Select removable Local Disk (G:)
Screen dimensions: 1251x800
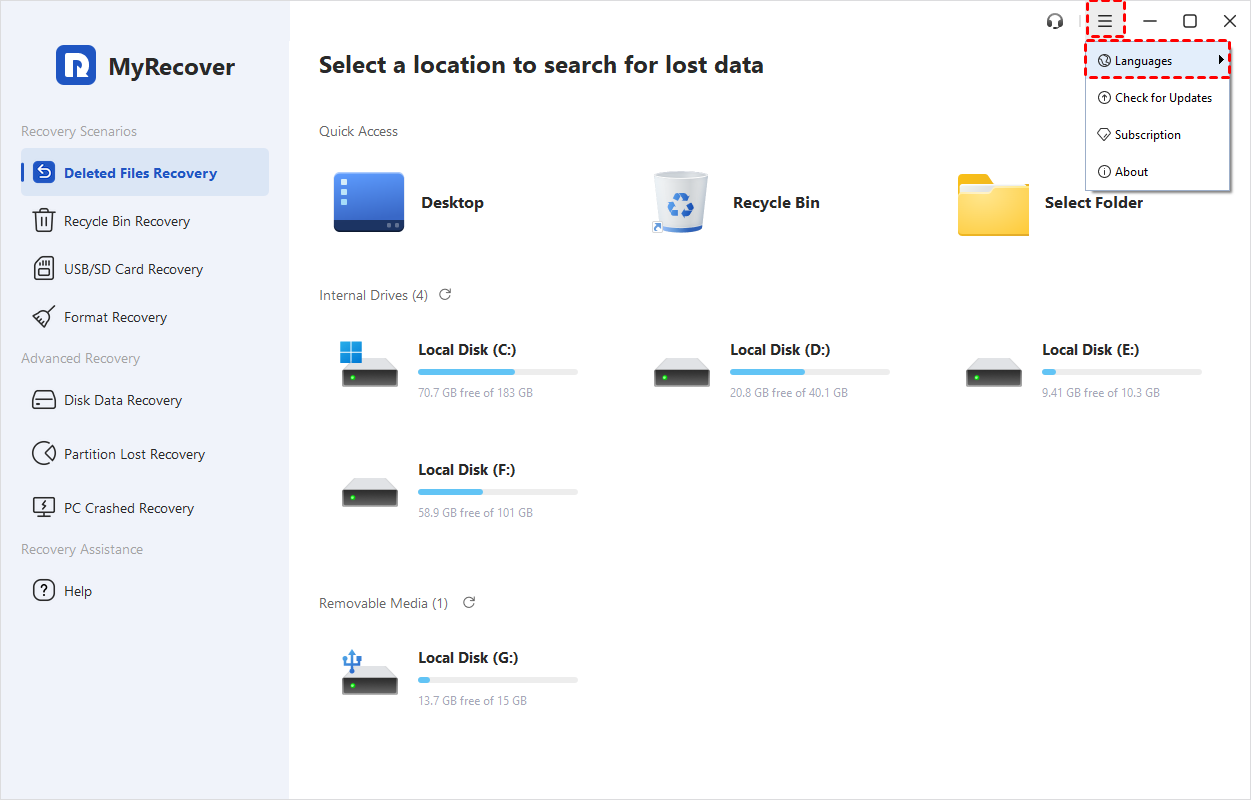(467, 658)
